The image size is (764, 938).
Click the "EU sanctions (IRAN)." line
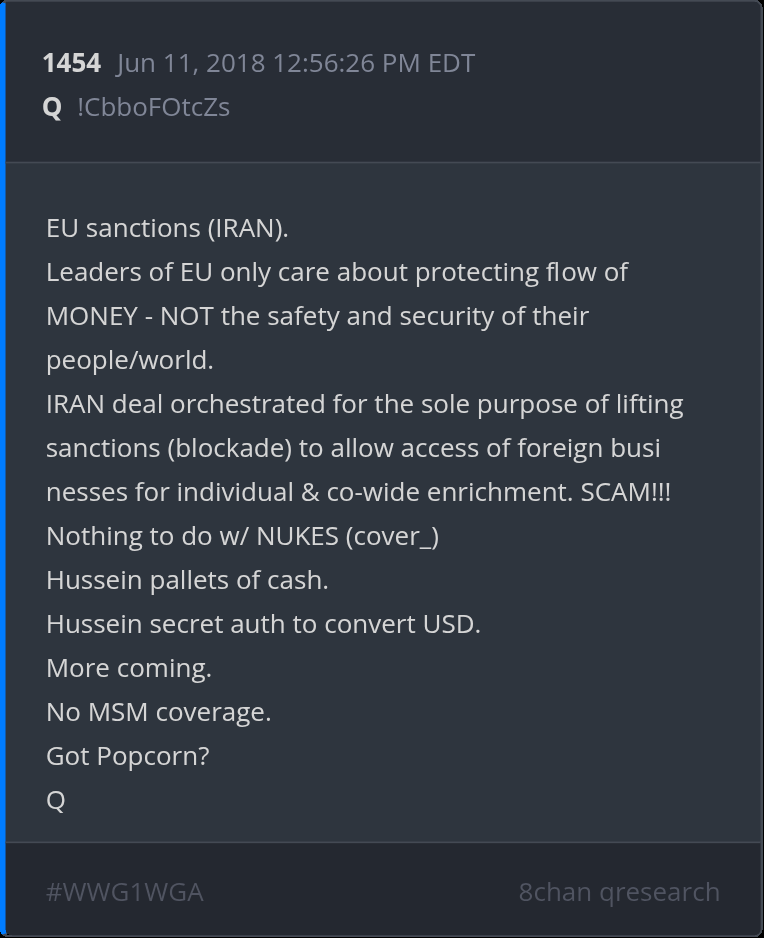(167, 228)
